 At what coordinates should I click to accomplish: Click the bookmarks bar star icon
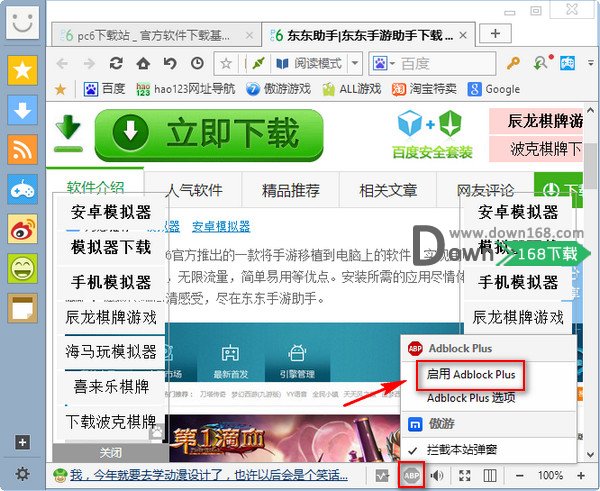tap(60, 90)
